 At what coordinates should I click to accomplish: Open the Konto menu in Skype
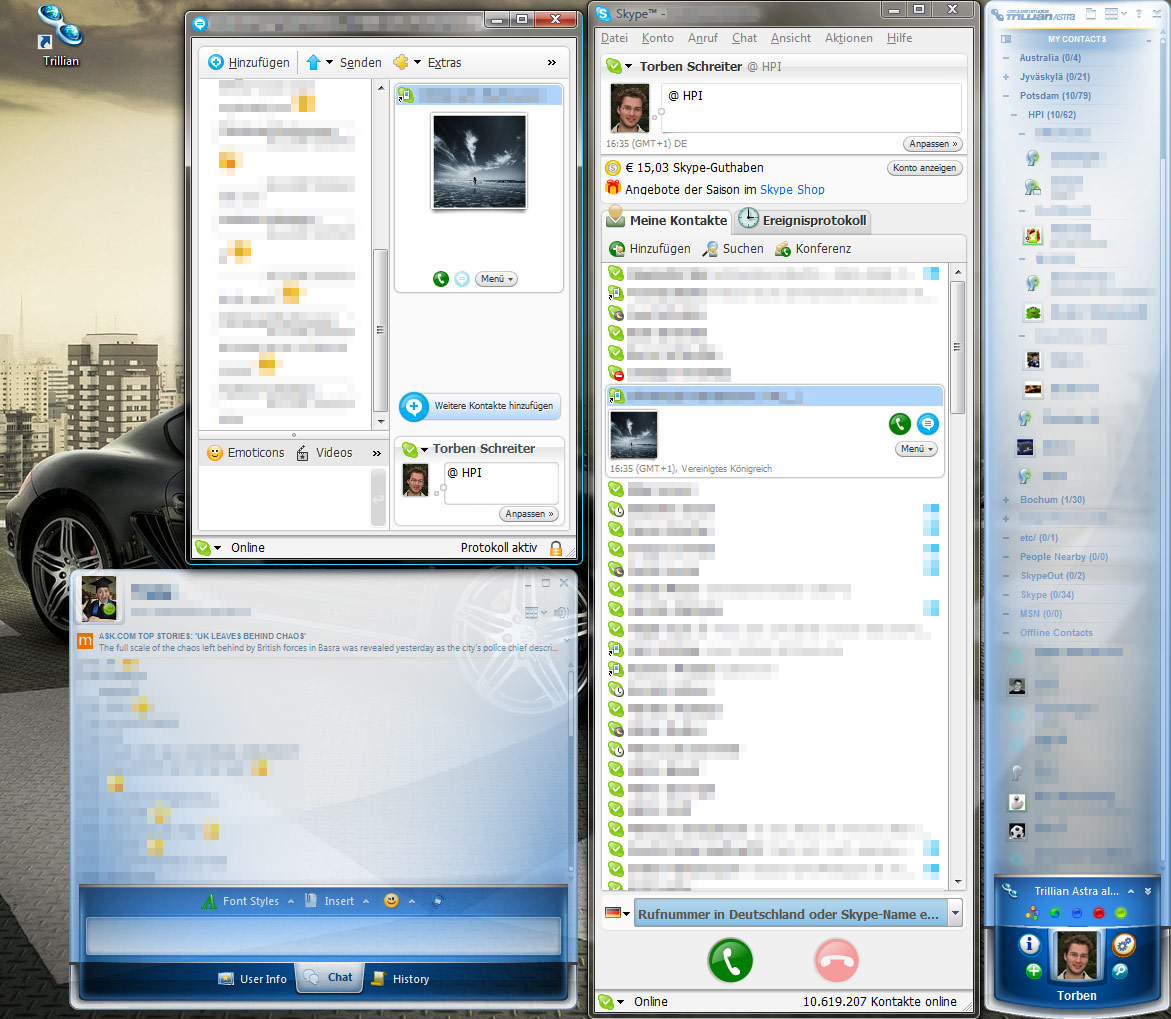(657, 38)
